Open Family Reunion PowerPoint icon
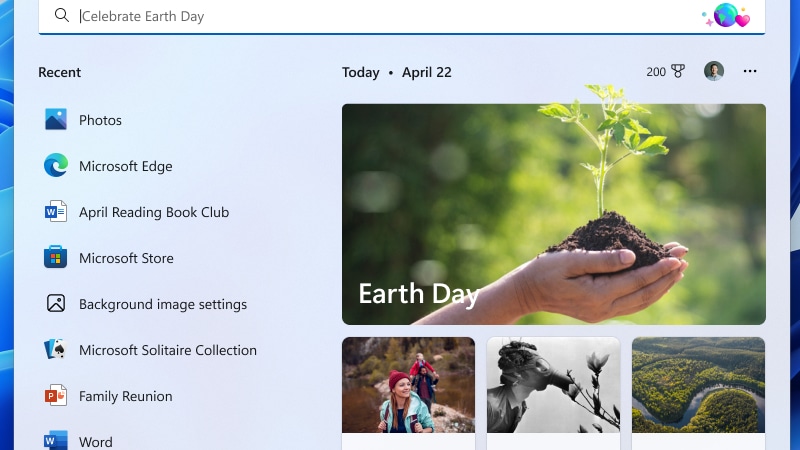This screenshot has height=450, width=800. pyautogui.click(x=56, y=396)
